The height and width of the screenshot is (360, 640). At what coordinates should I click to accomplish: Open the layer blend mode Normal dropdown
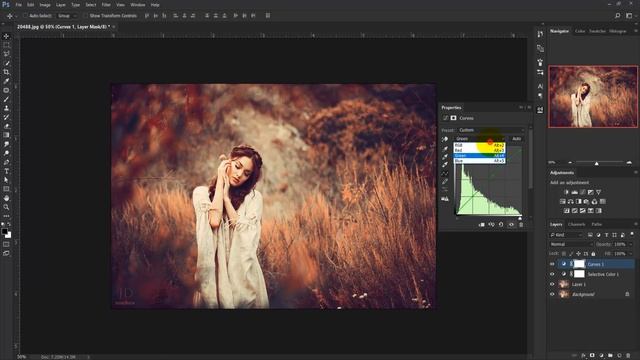pyautogui.click(x=570, y=244)
